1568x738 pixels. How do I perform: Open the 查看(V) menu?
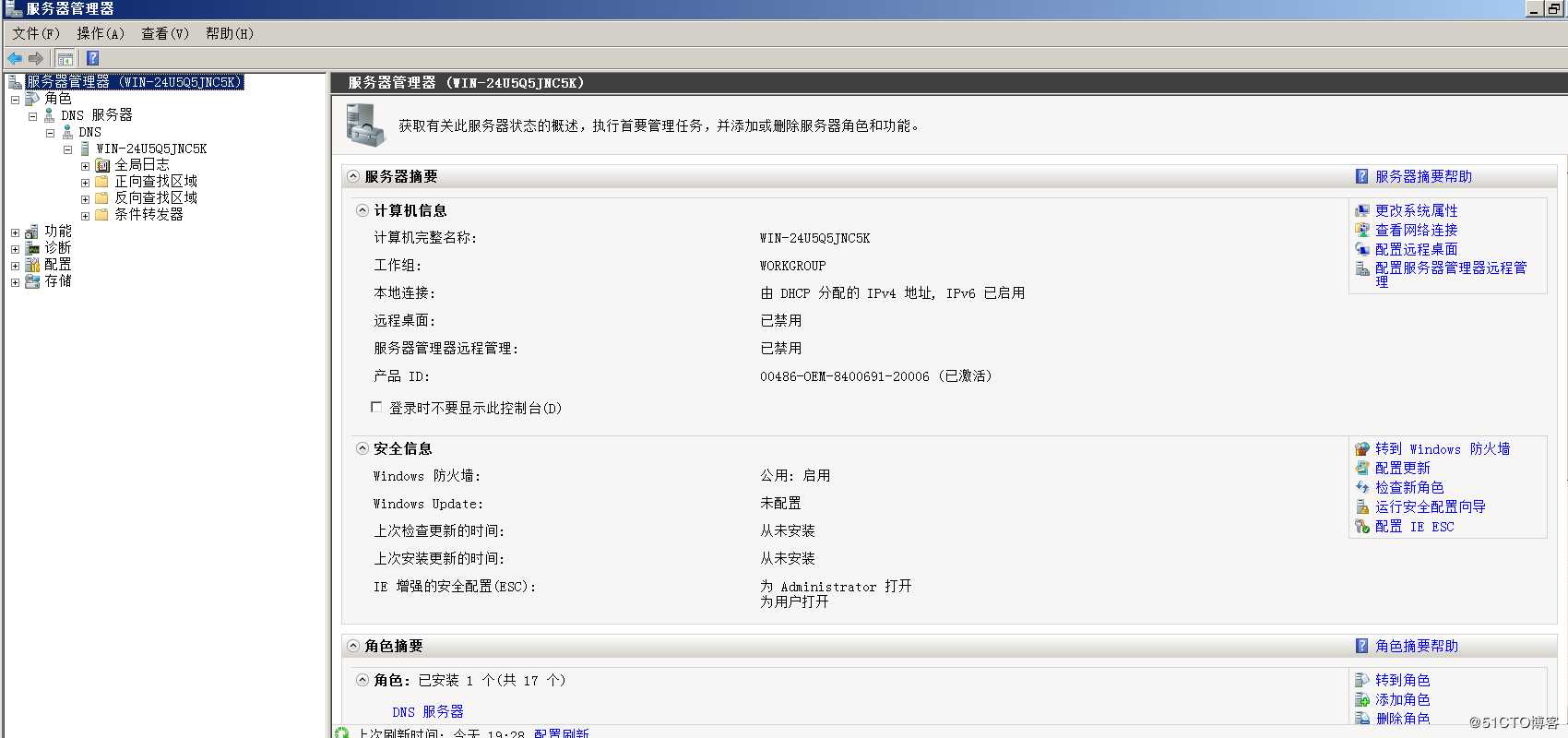pos(164,33)
